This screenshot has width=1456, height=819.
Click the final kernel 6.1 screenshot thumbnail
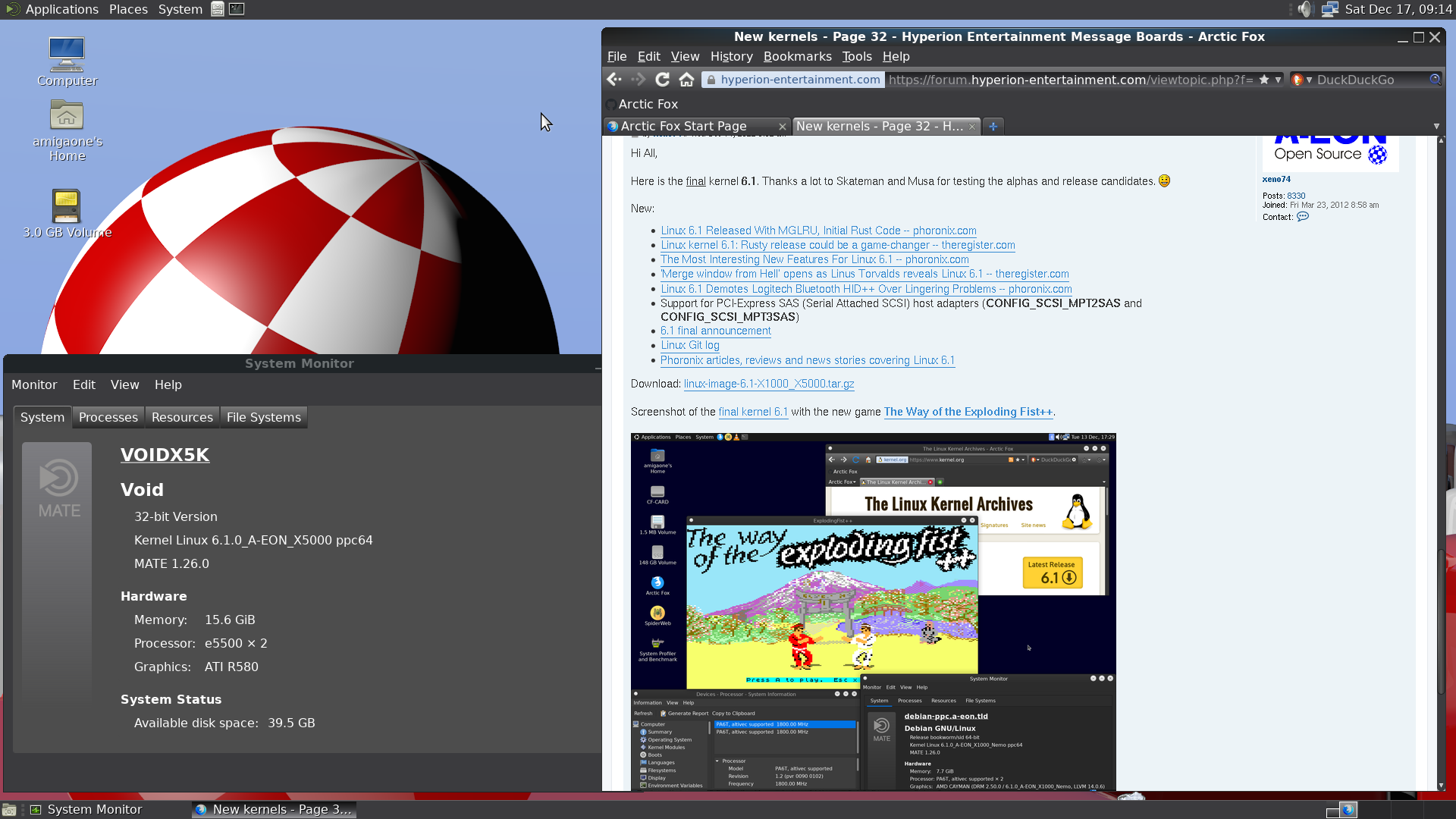pyautogui.click(x=873, y=611)
